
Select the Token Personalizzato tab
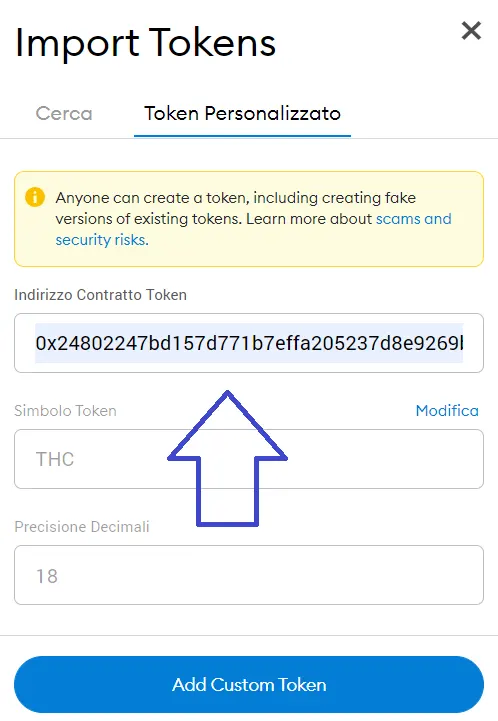[242, 114]
